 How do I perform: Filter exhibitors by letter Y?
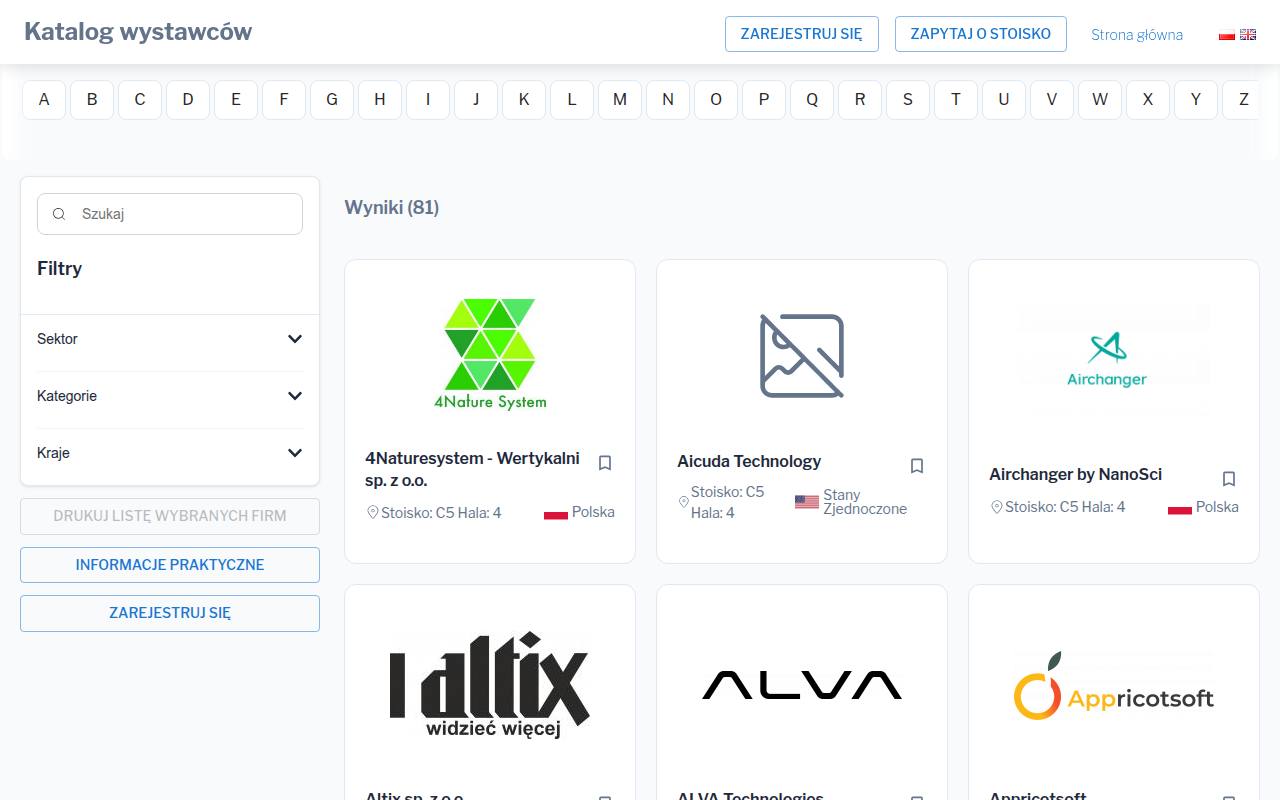click(x=1196, y=100)
